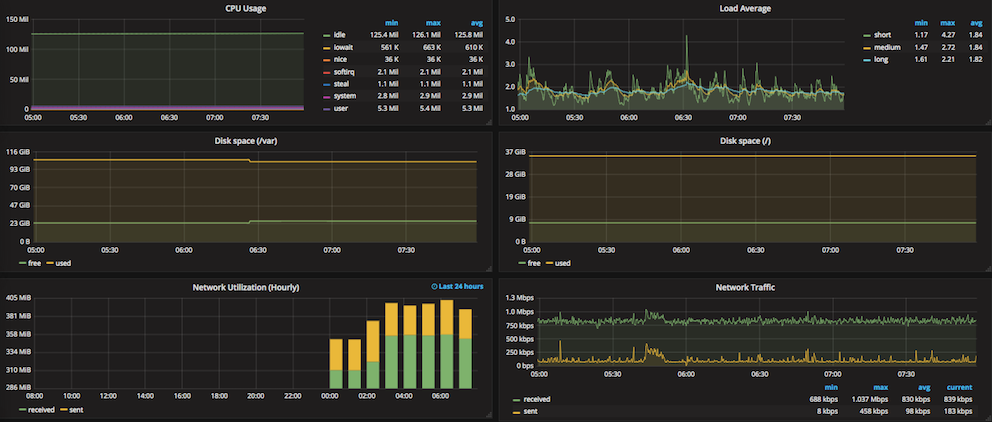Image resolution: width=992 pixels, height=422 pixels.
Task: Sort Network Traffic legend by current column
Action: coord(959,387)
